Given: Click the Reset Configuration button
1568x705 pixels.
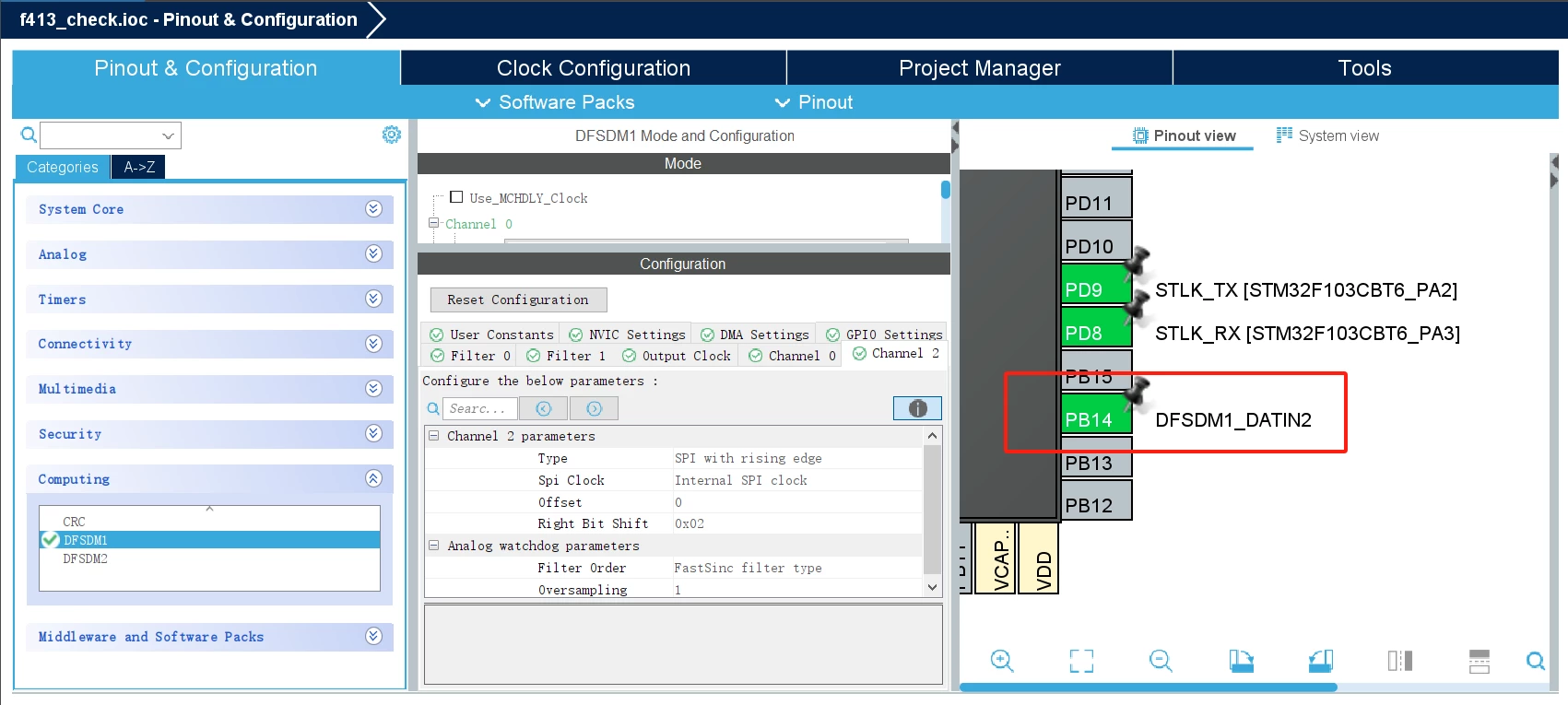Looking at the screenshot, I should pos(518,300).
